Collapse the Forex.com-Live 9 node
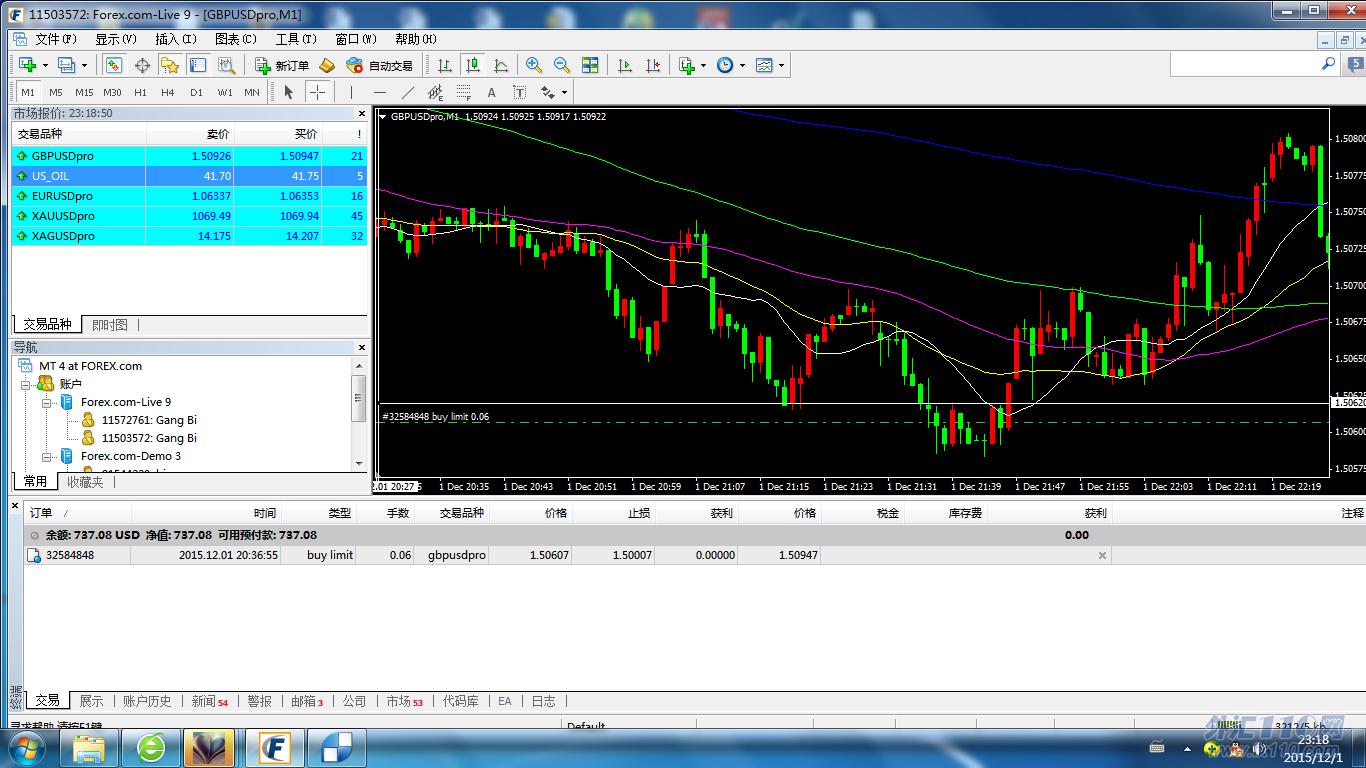1366x768 pixels. click(46, 402)
